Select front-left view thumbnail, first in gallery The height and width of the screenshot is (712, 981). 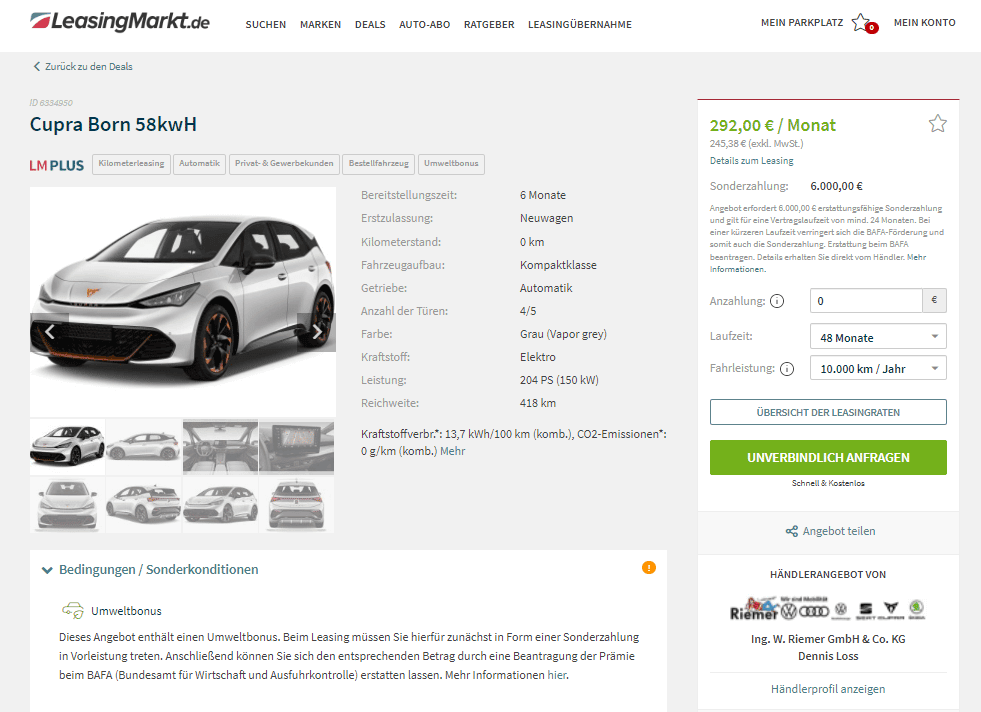(68, 447)
